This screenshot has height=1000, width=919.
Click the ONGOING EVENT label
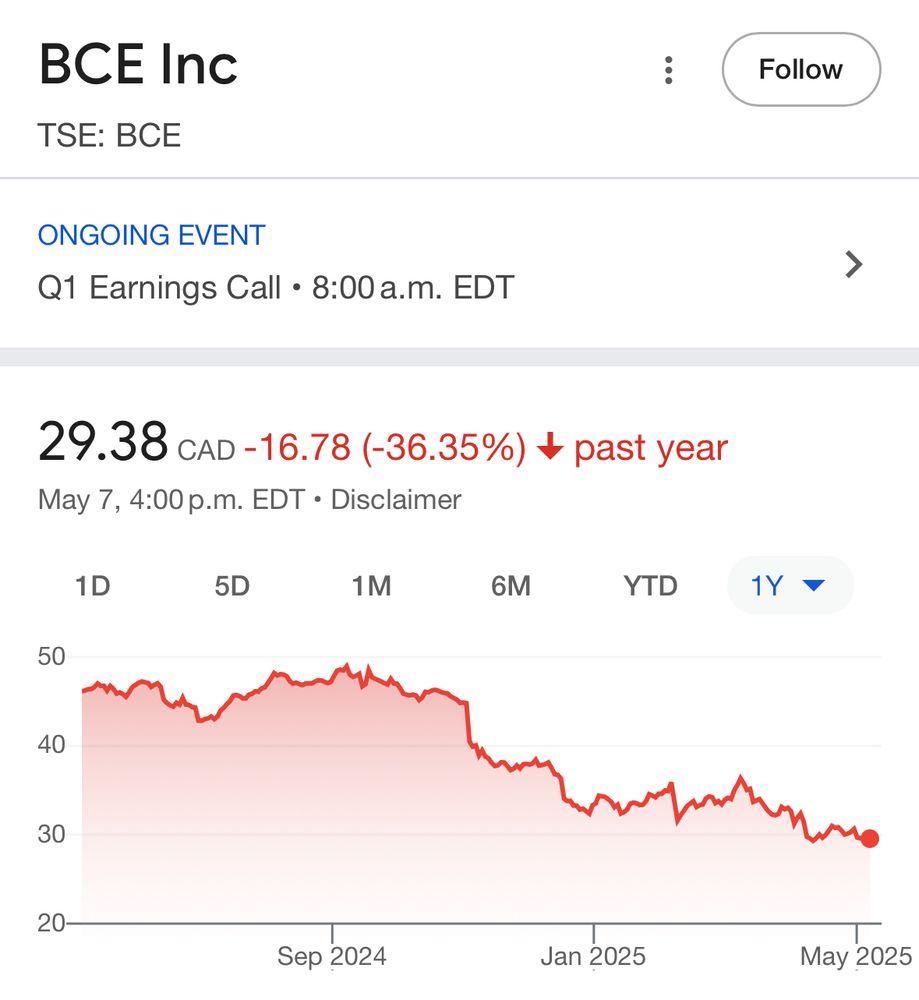tap(151, 235)
